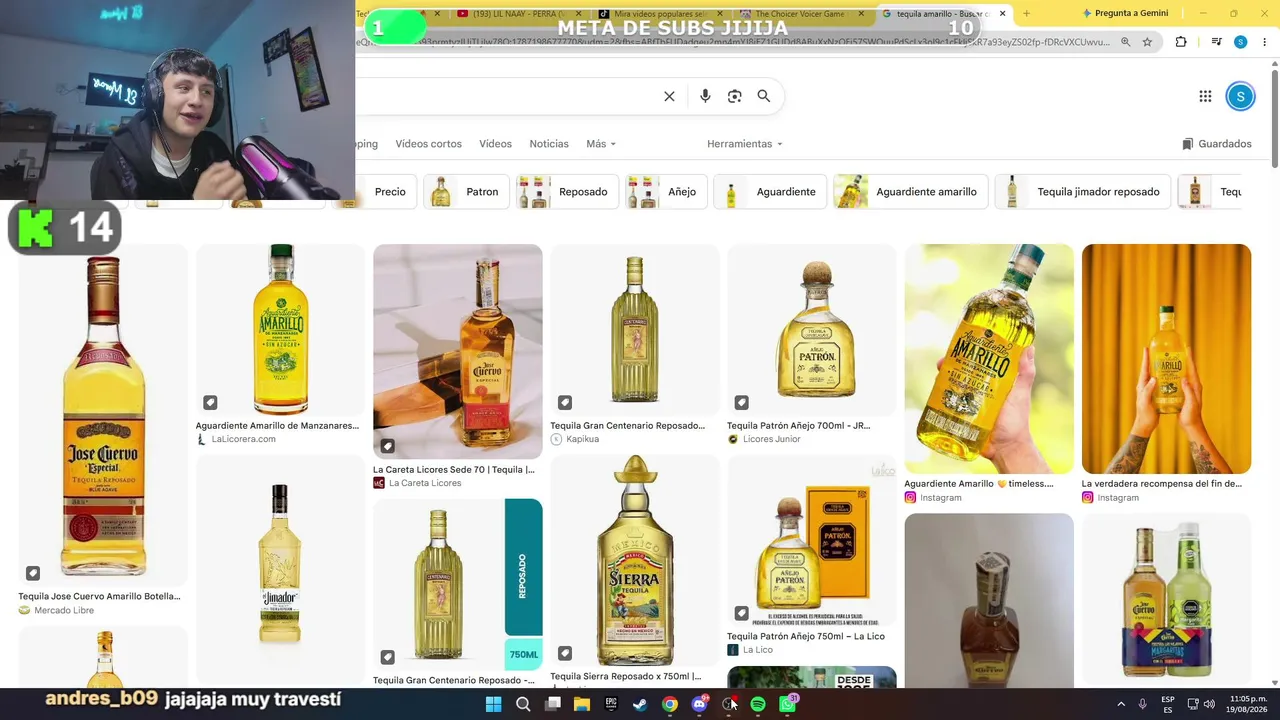Open the Google apps grid
This screenshot has width=1280, height=720.
click(1205, 96)
